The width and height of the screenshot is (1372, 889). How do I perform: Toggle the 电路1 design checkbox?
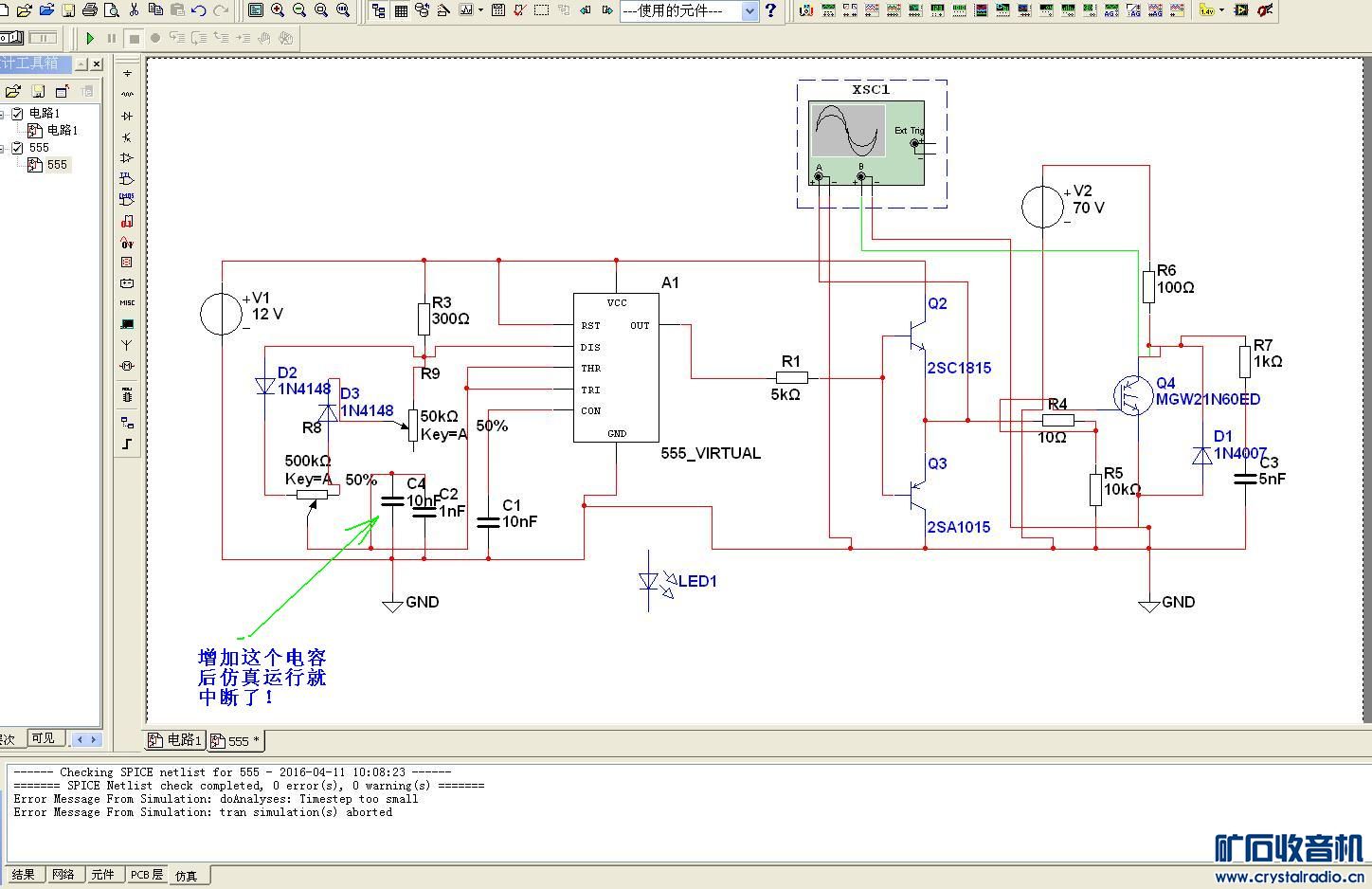(17, 113)
